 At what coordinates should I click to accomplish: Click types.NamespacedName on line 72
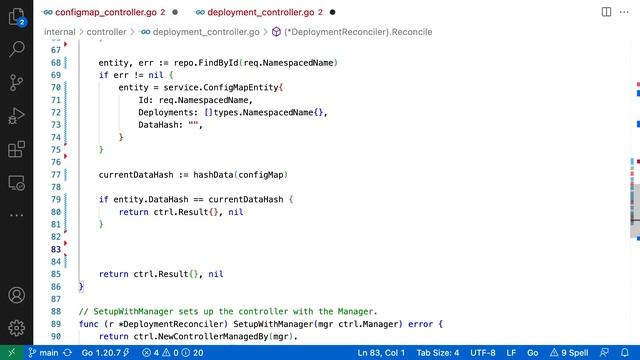(x=263, y=112)
